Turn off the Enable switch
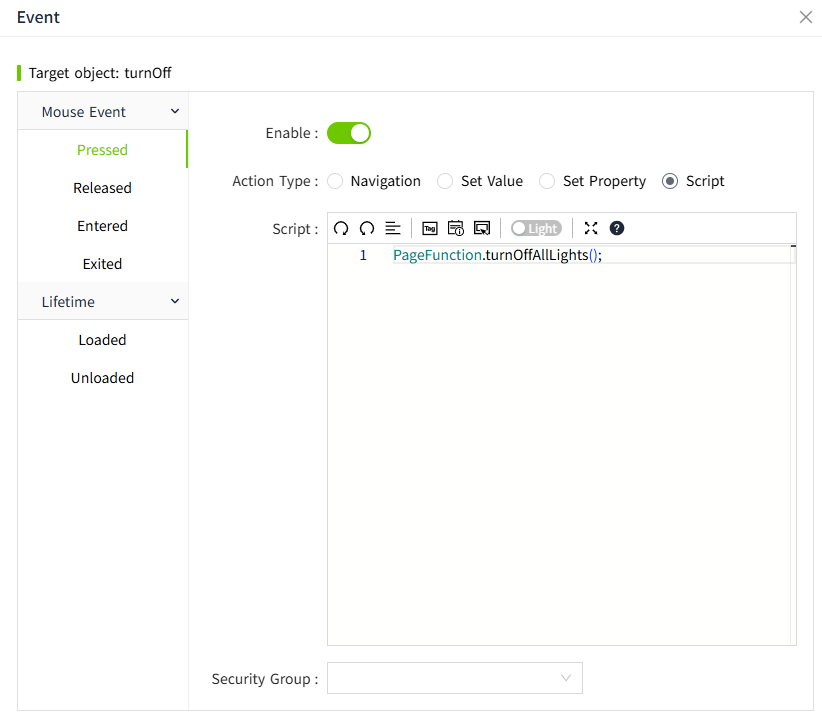 [349, 133]
